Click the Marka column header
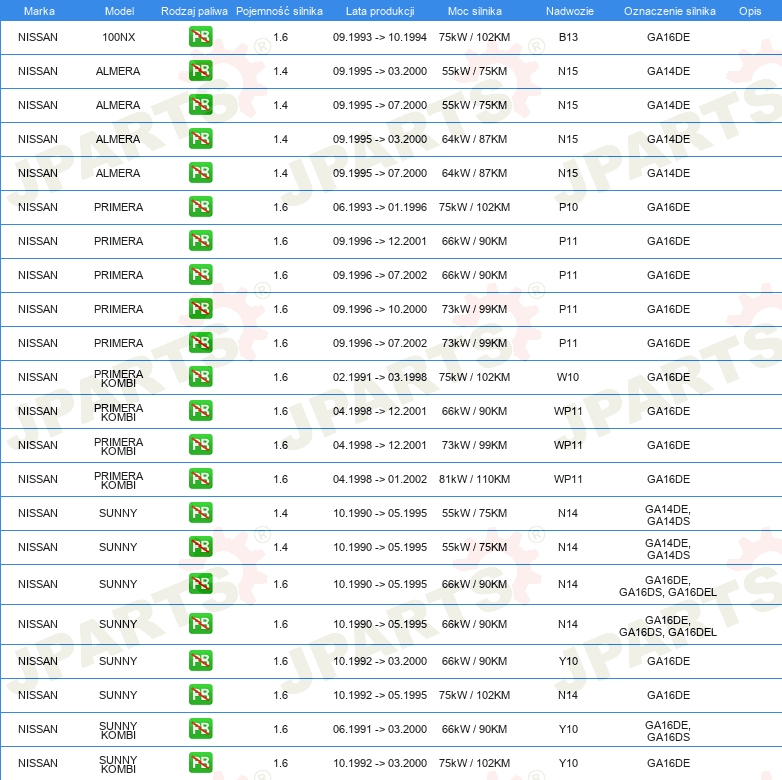The height and width of the screenshot is (780, 782). point(39,11)
